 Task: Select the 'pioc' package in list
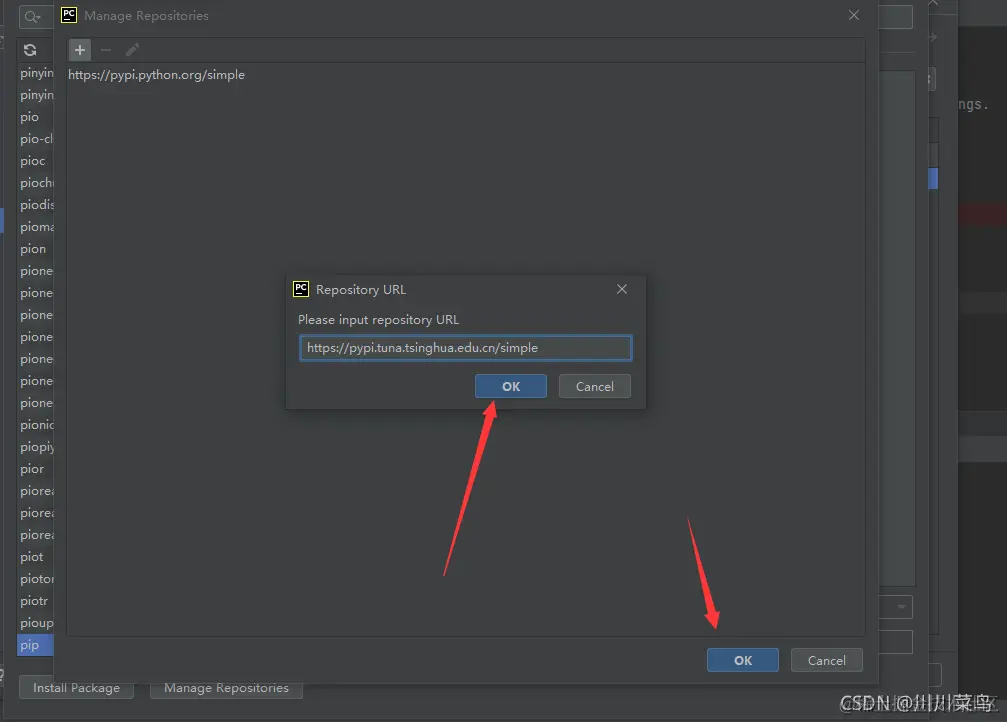point(33,161)
